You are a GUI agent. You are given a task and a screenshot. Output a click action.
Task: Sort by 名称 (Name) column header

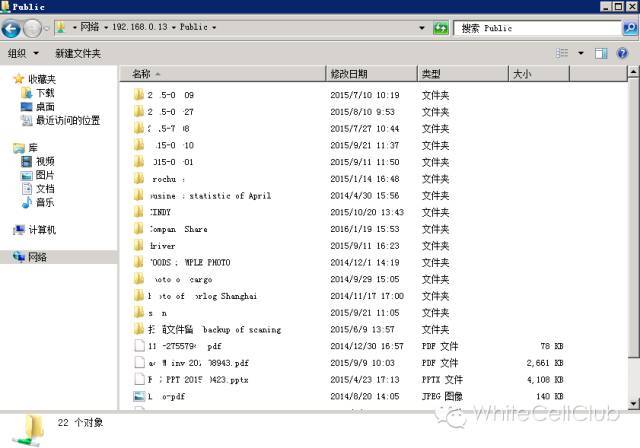(x=141, y=74)
